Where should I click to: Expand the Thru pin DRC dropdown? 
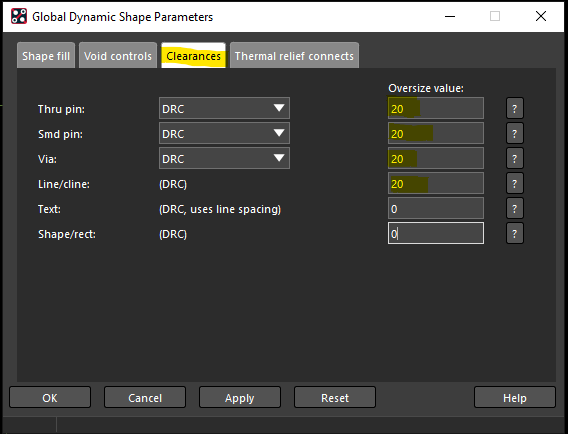click(x=224, y=108)
